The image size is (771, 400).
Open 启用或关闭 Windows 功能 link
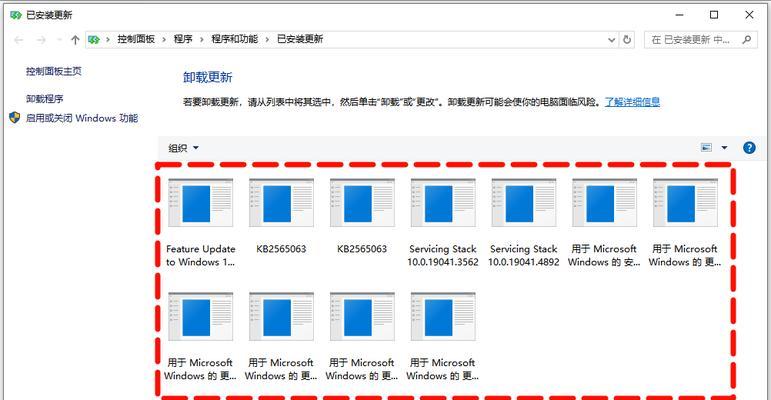82,118
